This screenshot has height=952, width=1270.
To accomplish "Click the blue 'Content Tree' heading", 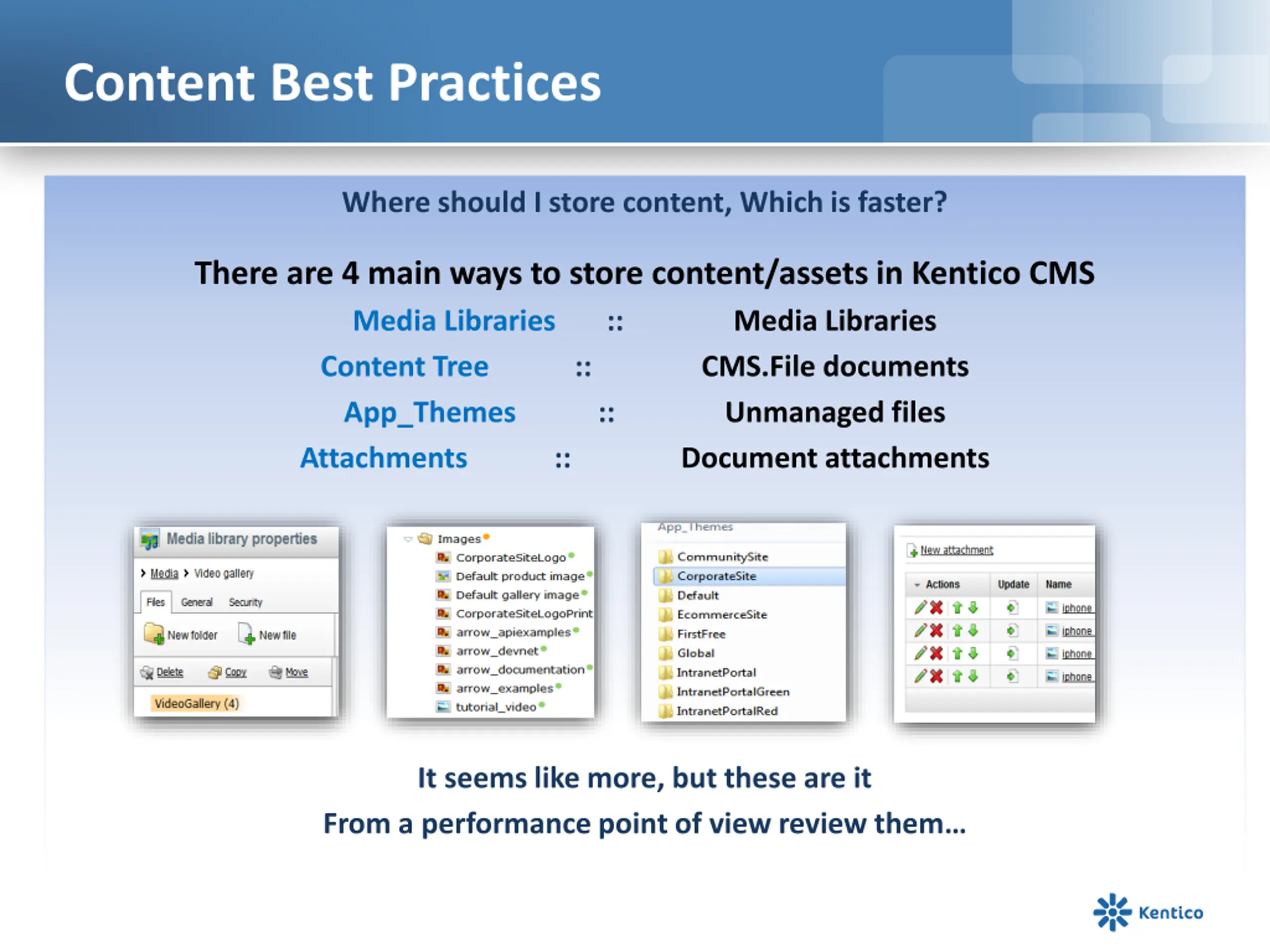I will [x=405, y=366].
